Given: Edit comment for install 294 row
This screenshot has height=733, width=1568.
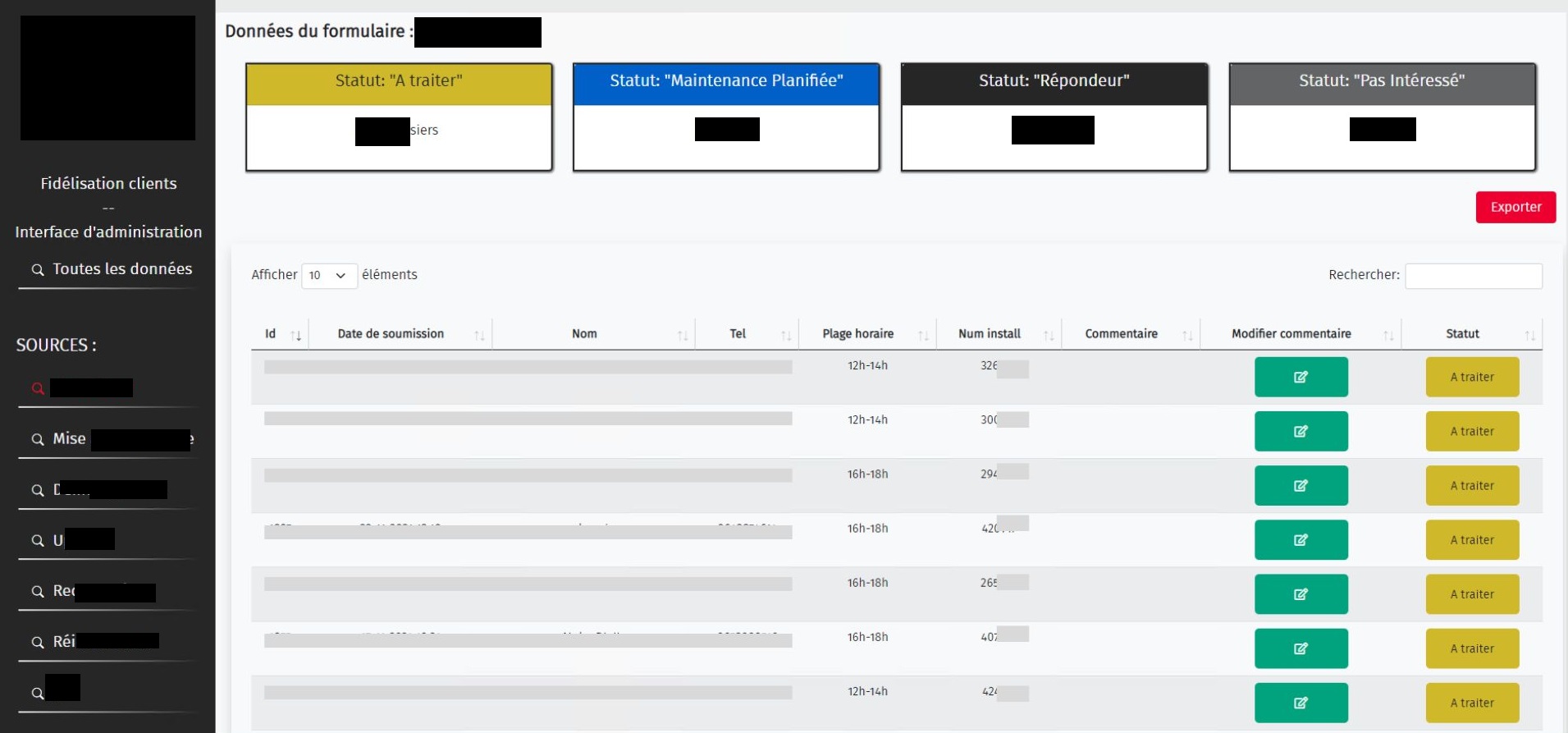Looking at the screenshot, I should (1301, 485).
